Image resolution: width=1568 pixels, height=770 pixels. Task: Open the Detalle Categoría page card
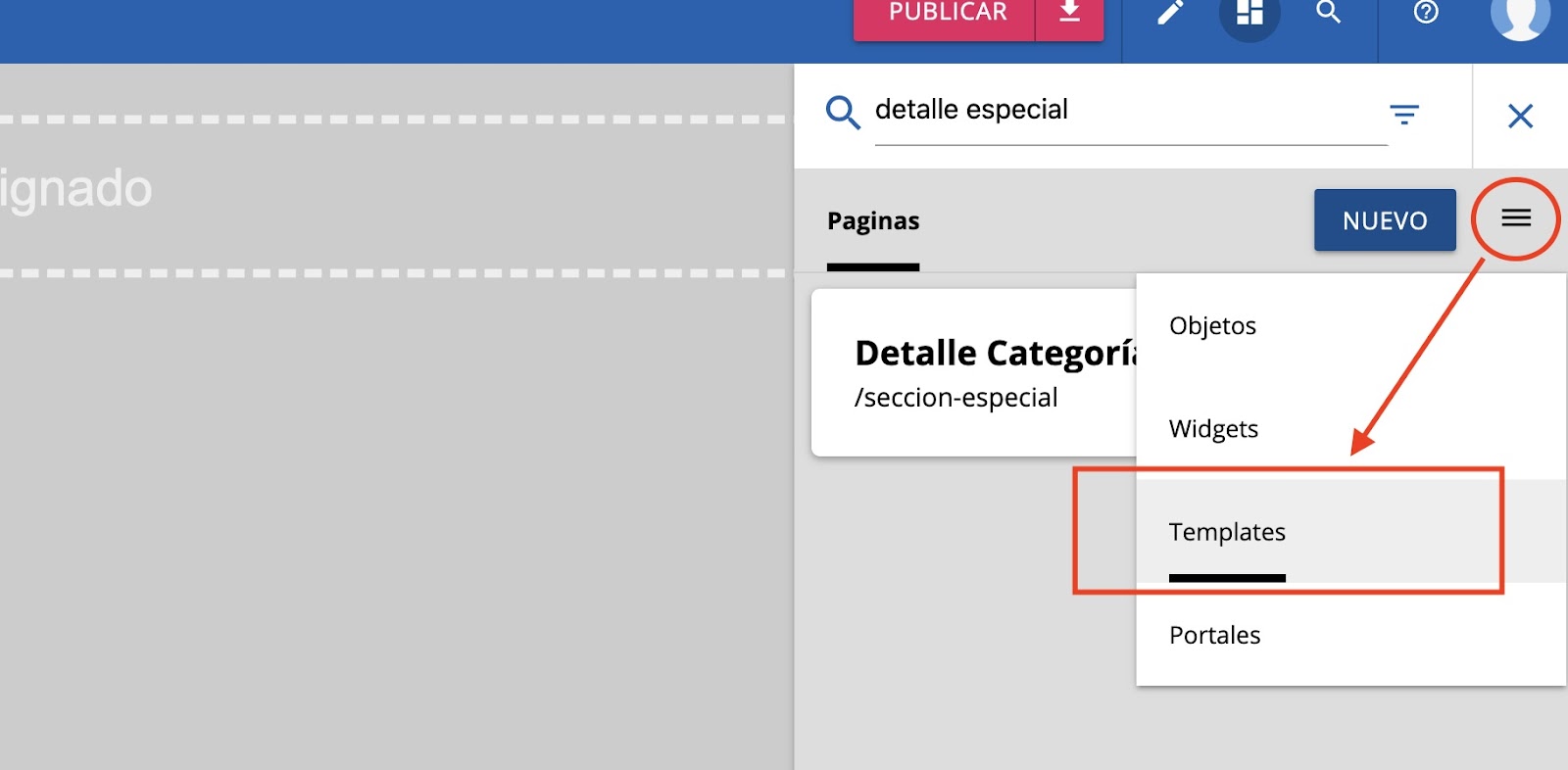(x=975, y=372)
